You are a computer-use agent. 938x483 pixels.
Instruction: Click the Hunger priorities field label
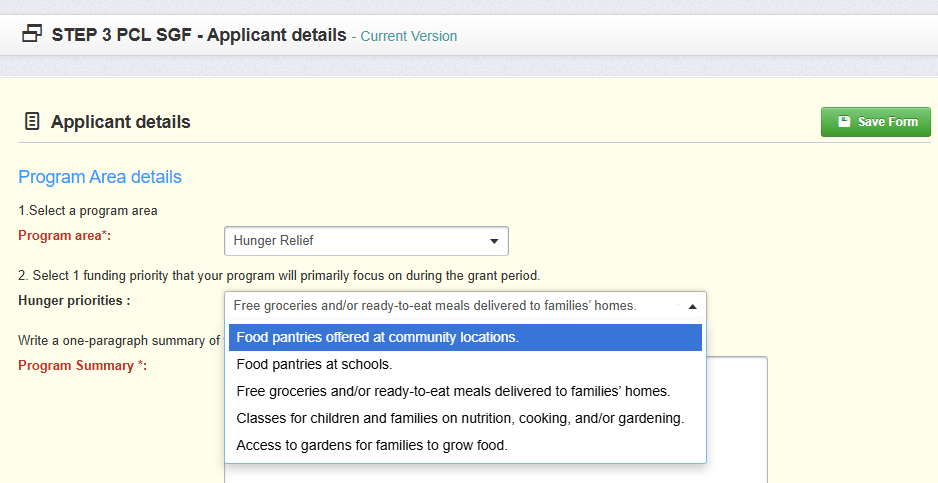(x=74, y=300)
